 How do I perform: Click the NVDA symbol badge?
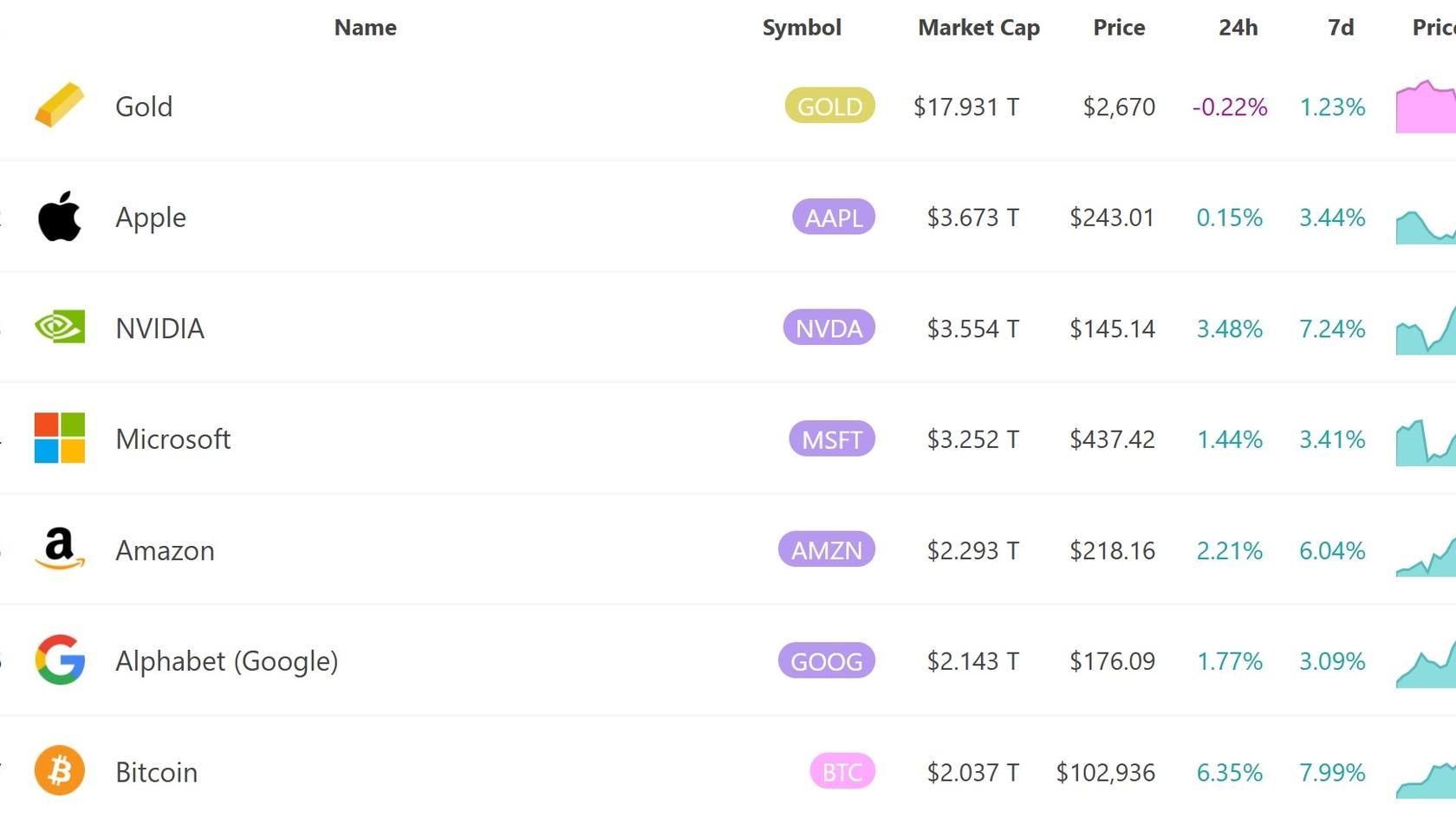point(829,328)
